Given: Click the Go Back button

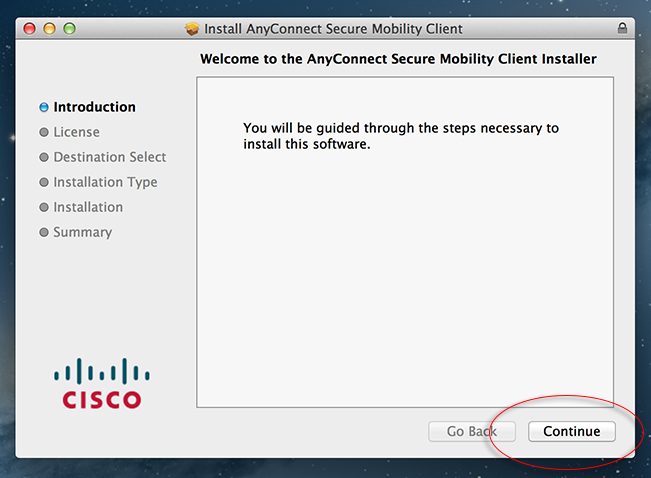Looking at the screenshot, I should (472, 431).
